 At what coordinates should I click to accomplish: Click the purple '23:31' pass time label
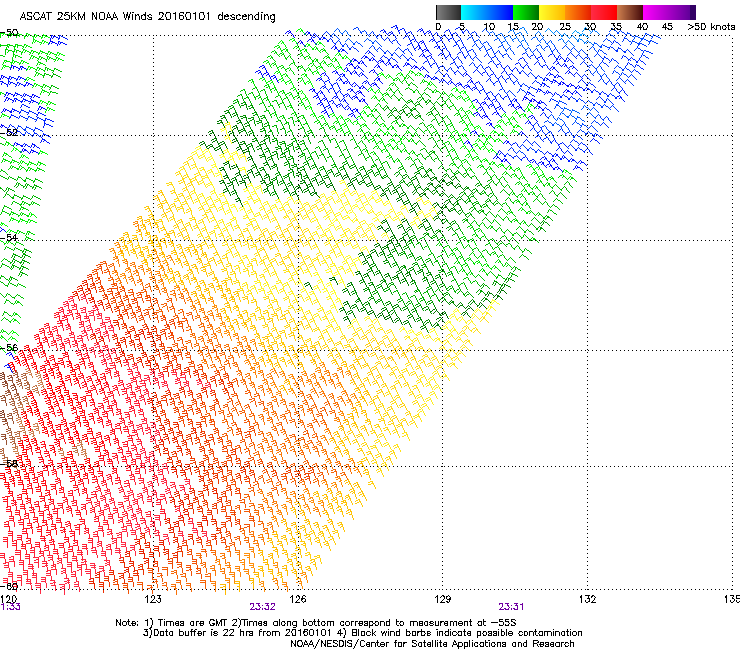tap(511, 607)
